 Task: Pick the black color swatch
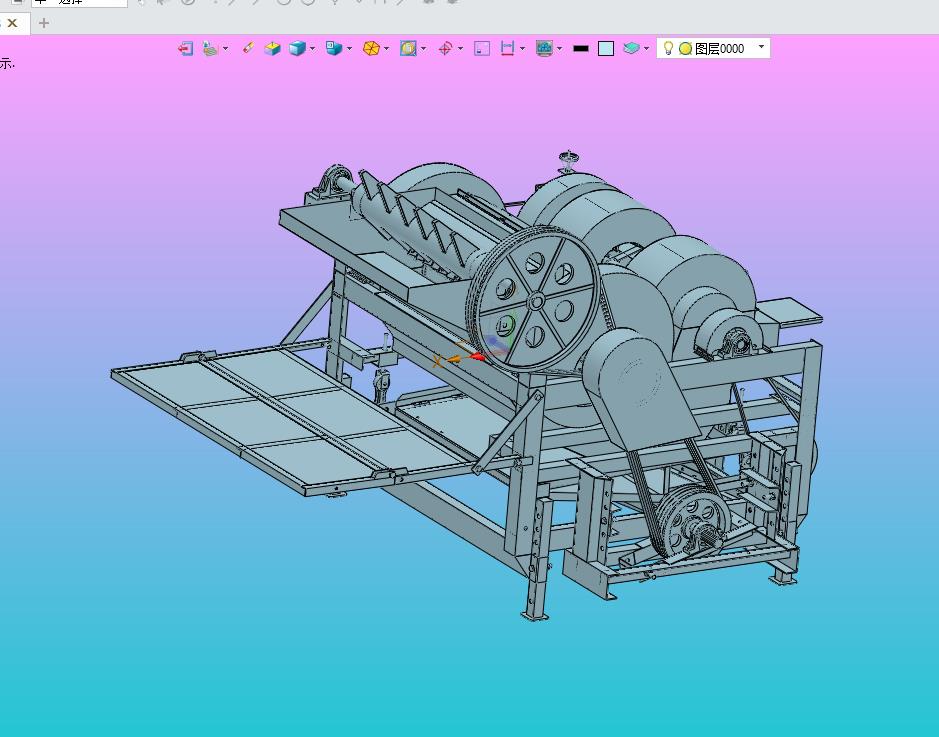click(581, 48)
